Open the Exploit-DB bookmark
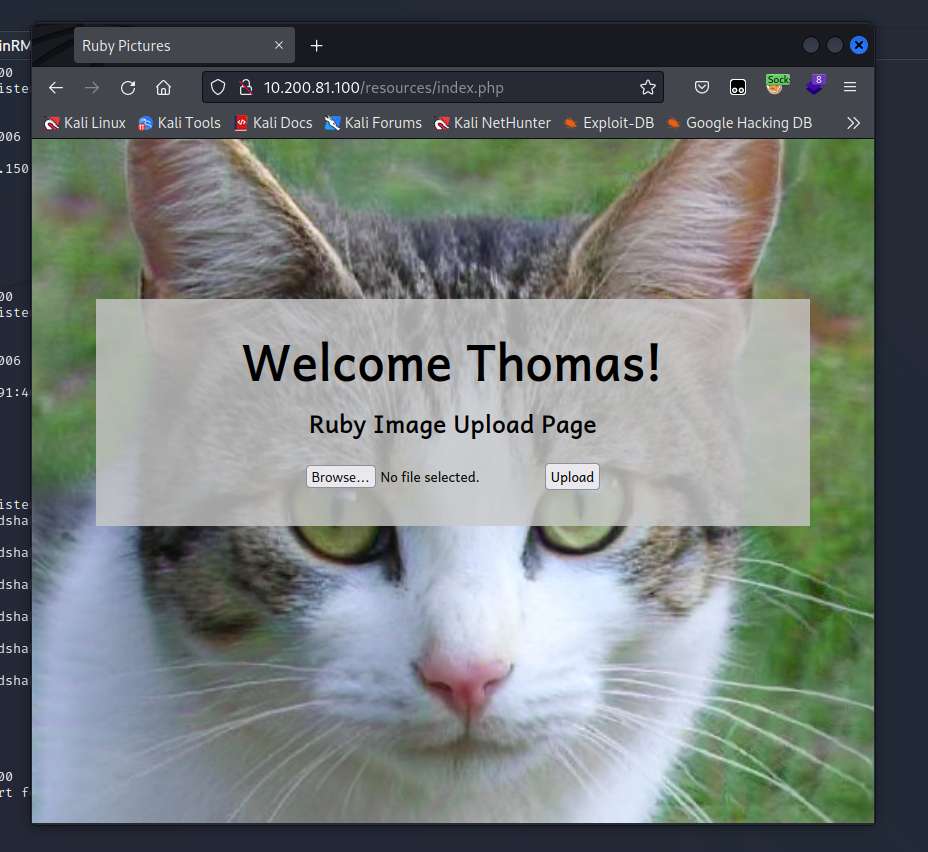Screen dimensions: 928x852 coord(609,123)
